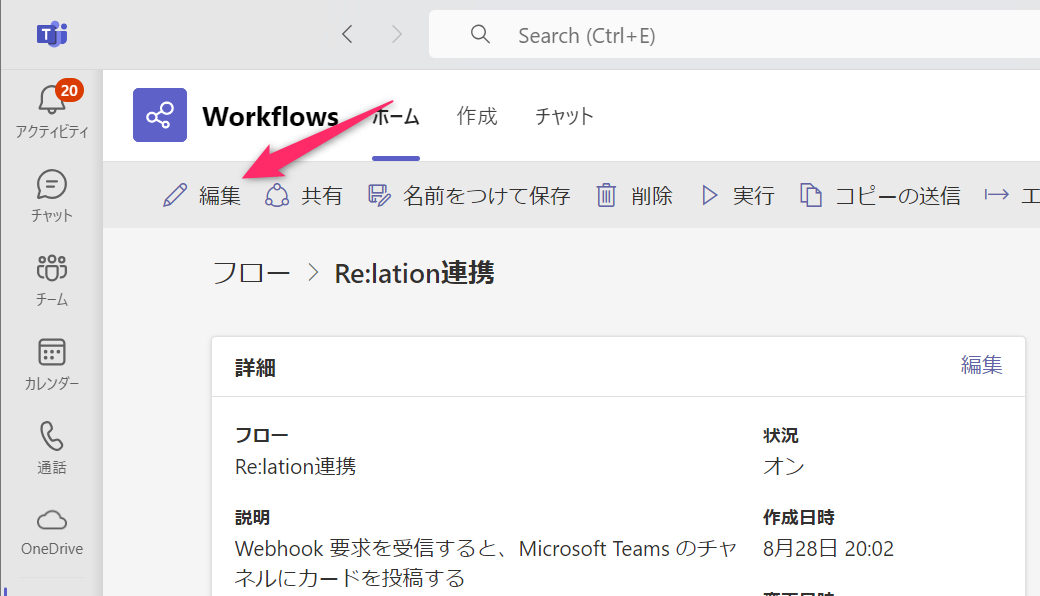Select the Workflows app title

click(271, 117)
